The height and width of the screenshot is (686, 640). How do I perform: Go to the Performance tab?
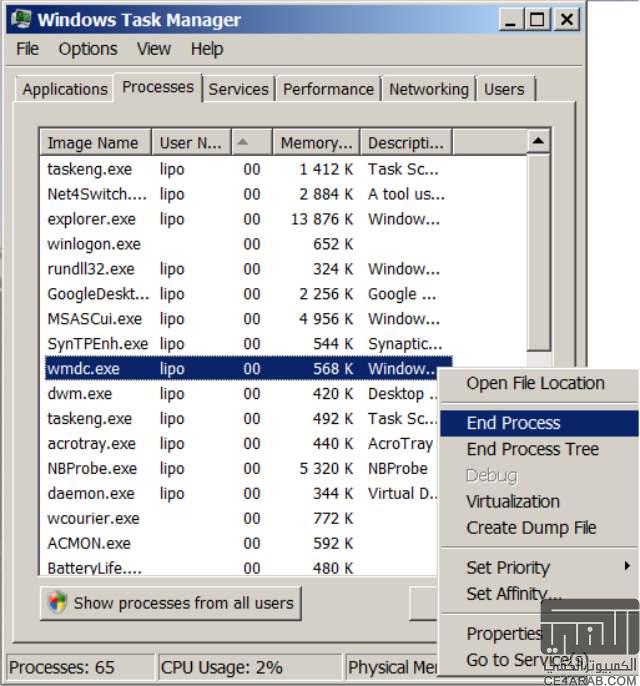(x=328, y=89)
